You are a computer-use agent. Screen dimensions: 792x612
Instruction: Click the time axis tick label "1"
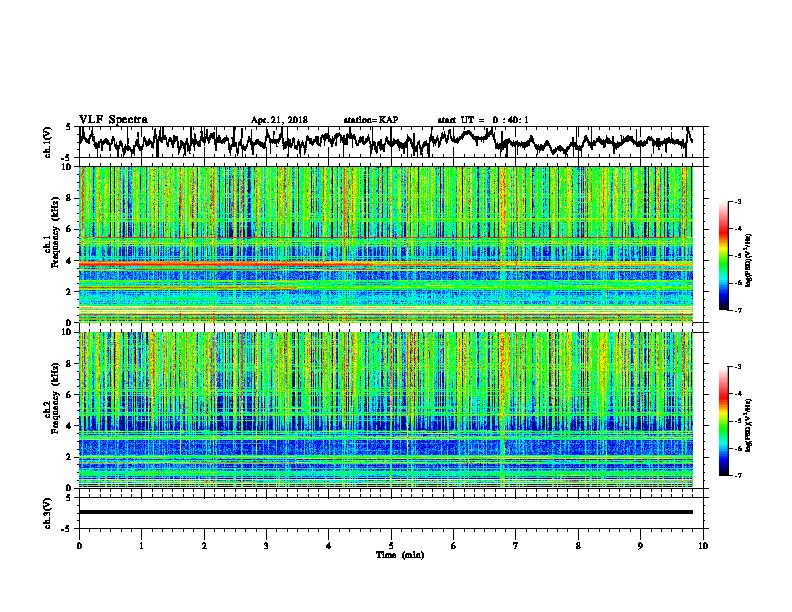pyautogui.click(x=141, y=546)
